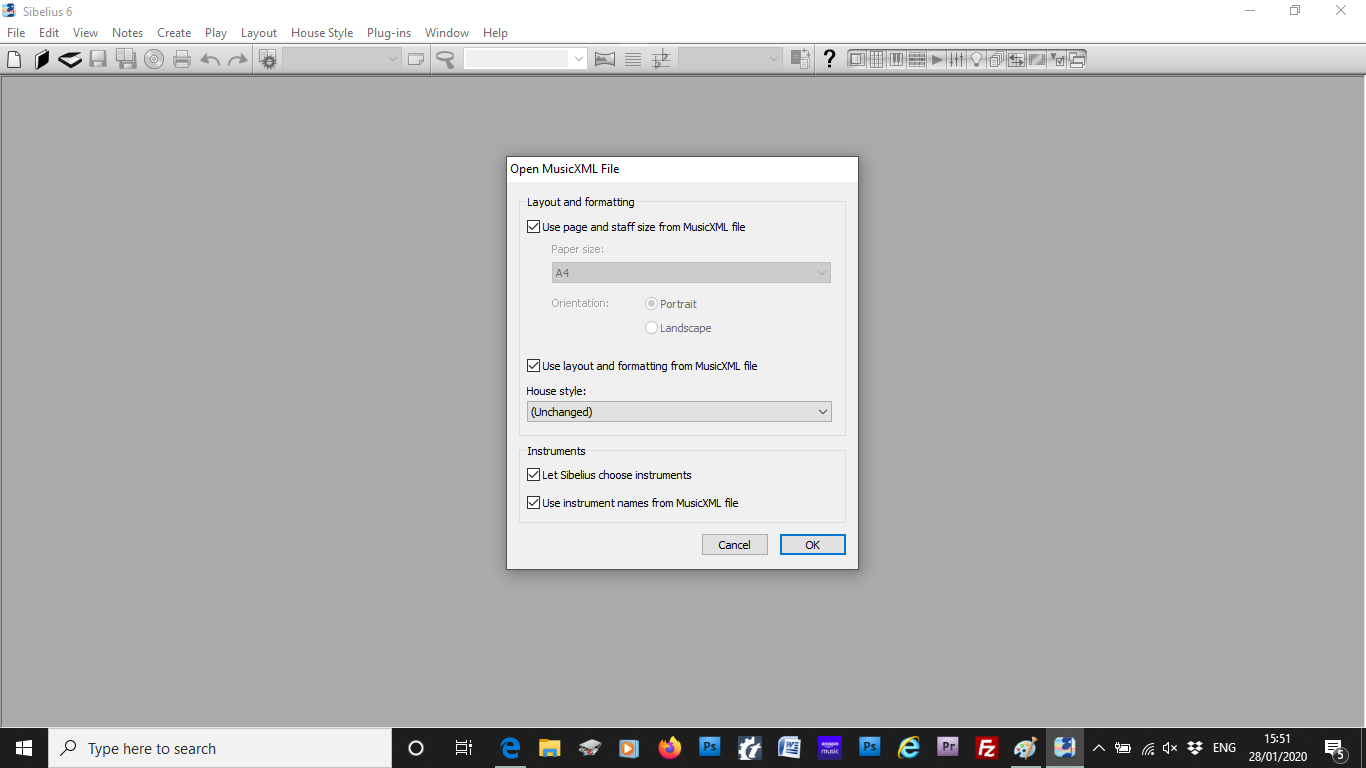
Task: Toggle the Mixer window icon
Action: [x=957, y=59]
